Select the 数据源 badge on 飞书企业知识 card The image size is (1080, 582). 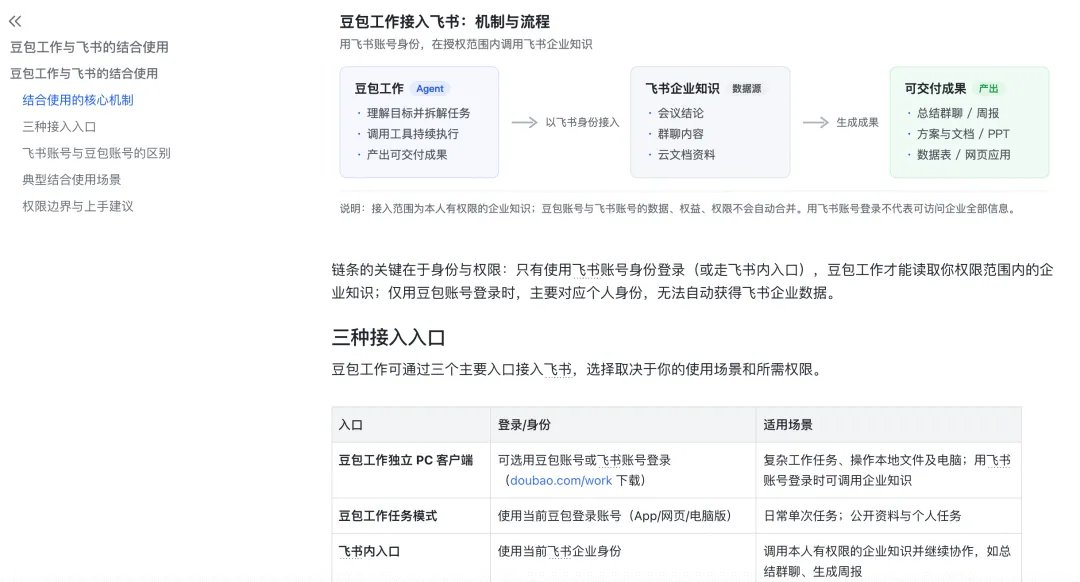(747, 89)
